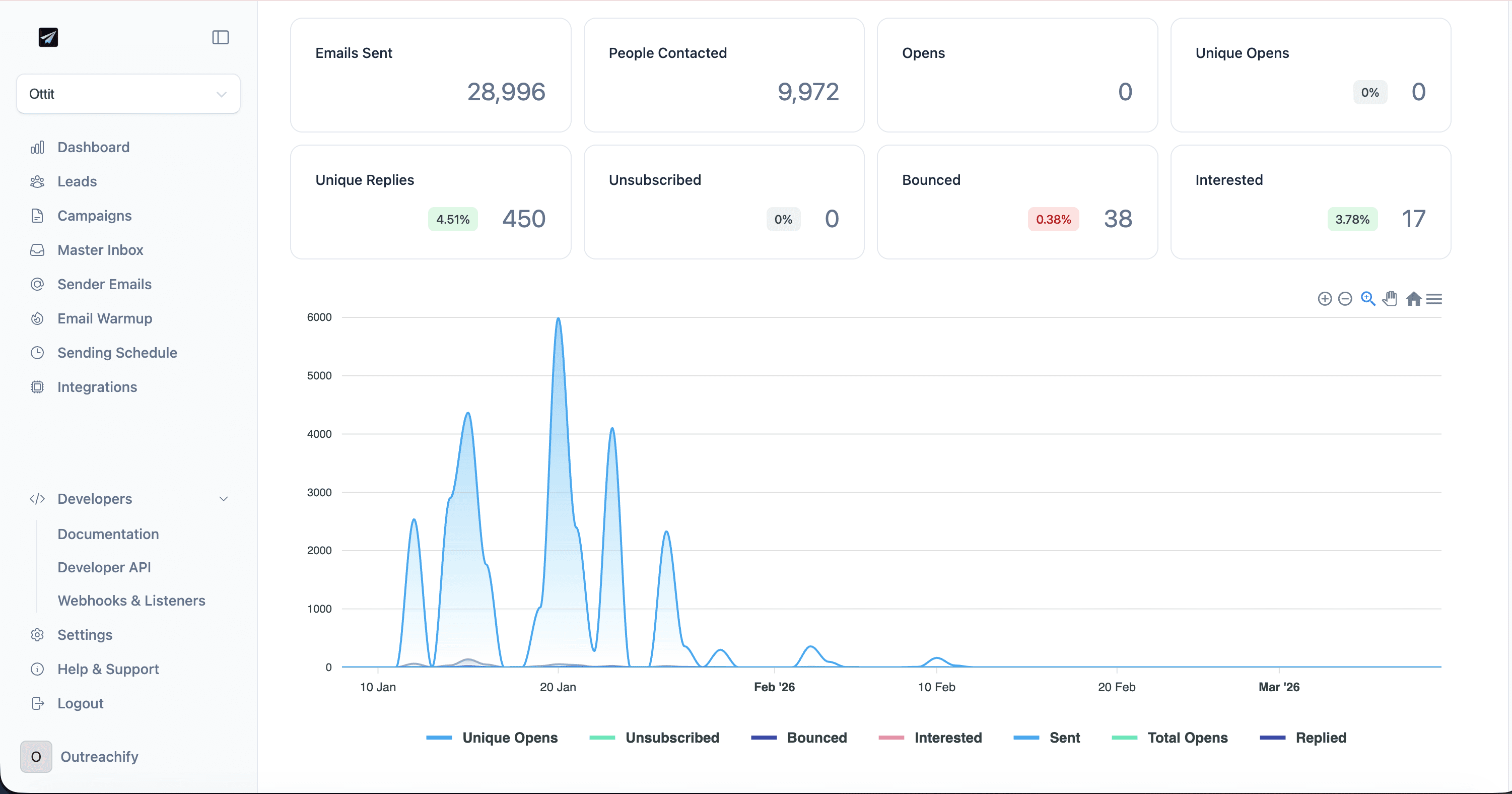Click the chart zoom out minus icon

click(x=1345, y=299)
